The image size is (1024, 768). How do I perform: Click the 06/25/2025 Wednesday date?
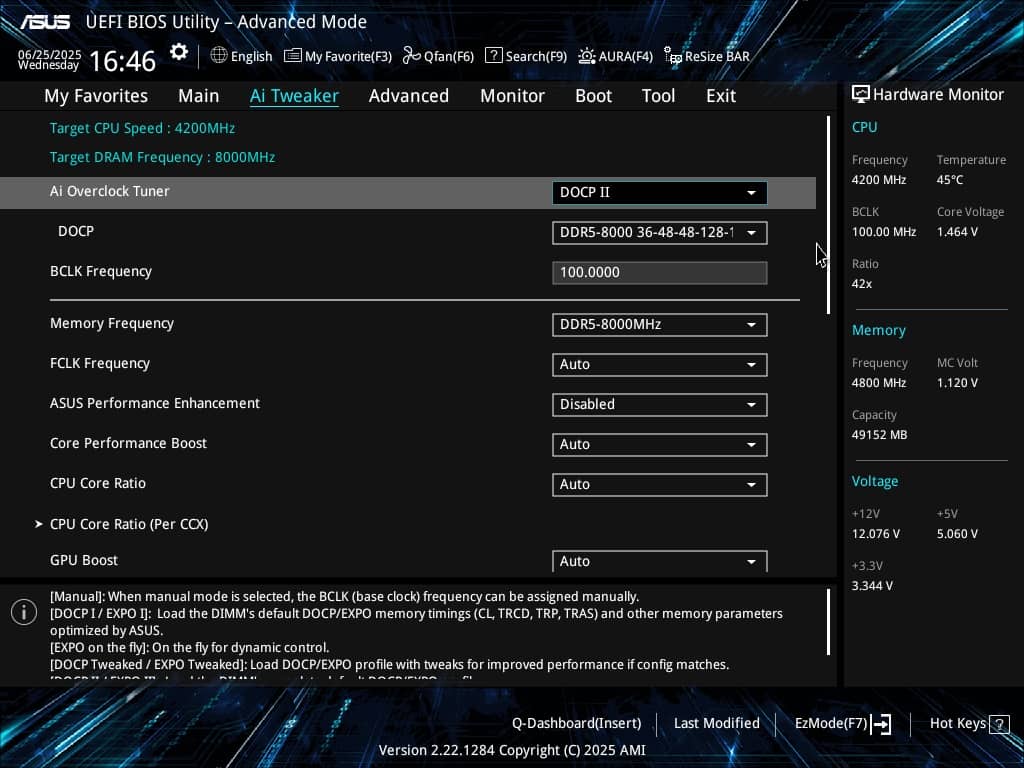coord(49,59)
